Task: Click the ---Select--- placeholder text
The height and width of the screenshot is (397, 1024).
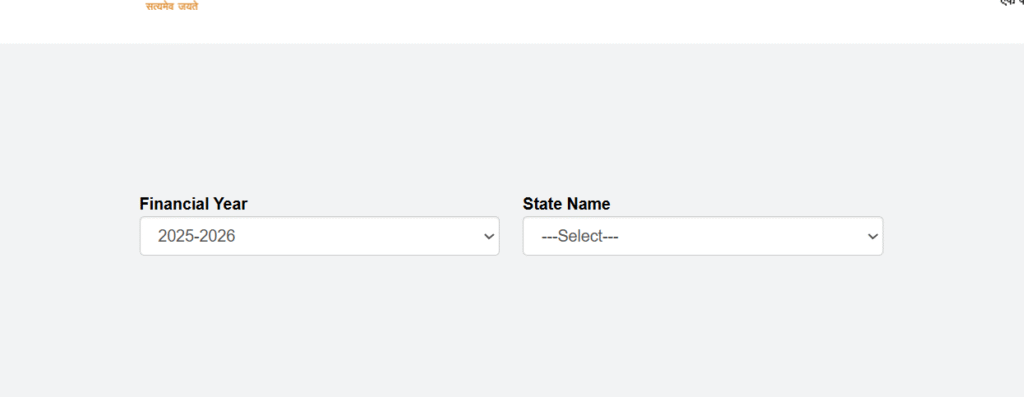Action: pyautogui.click(x=580, y=236)
